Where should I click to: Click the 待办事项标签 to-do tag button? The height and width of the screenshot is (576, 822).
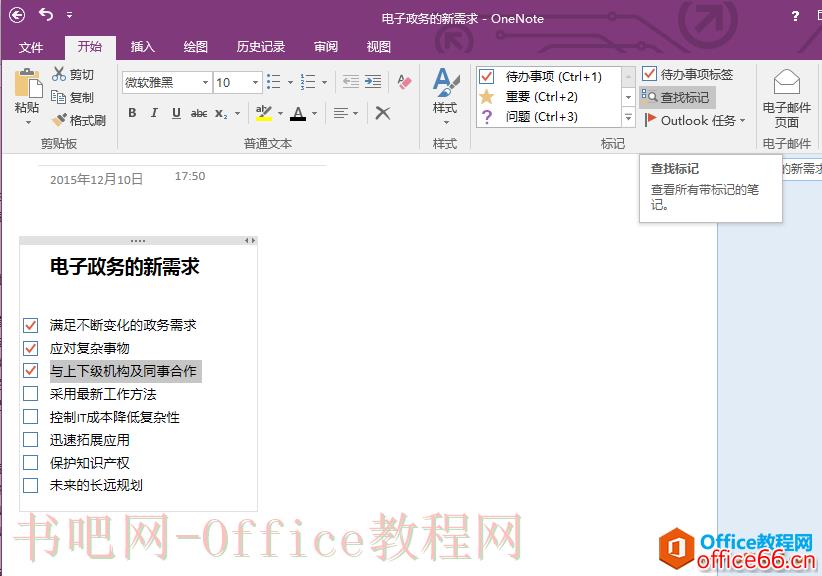click(687, 74)
